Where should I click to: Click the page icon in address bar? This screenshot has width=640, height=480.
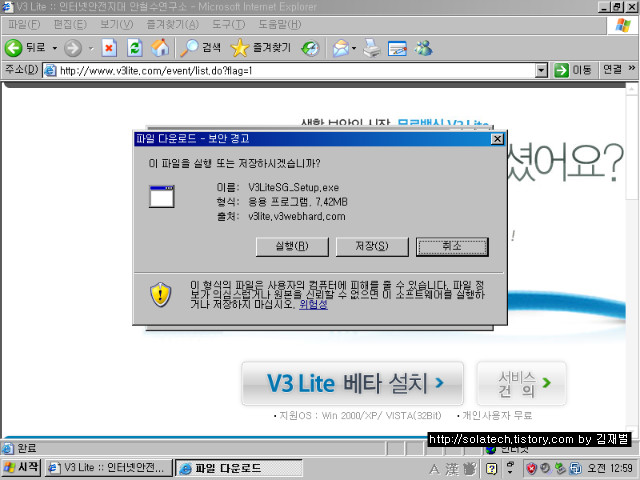click(50, 71)
